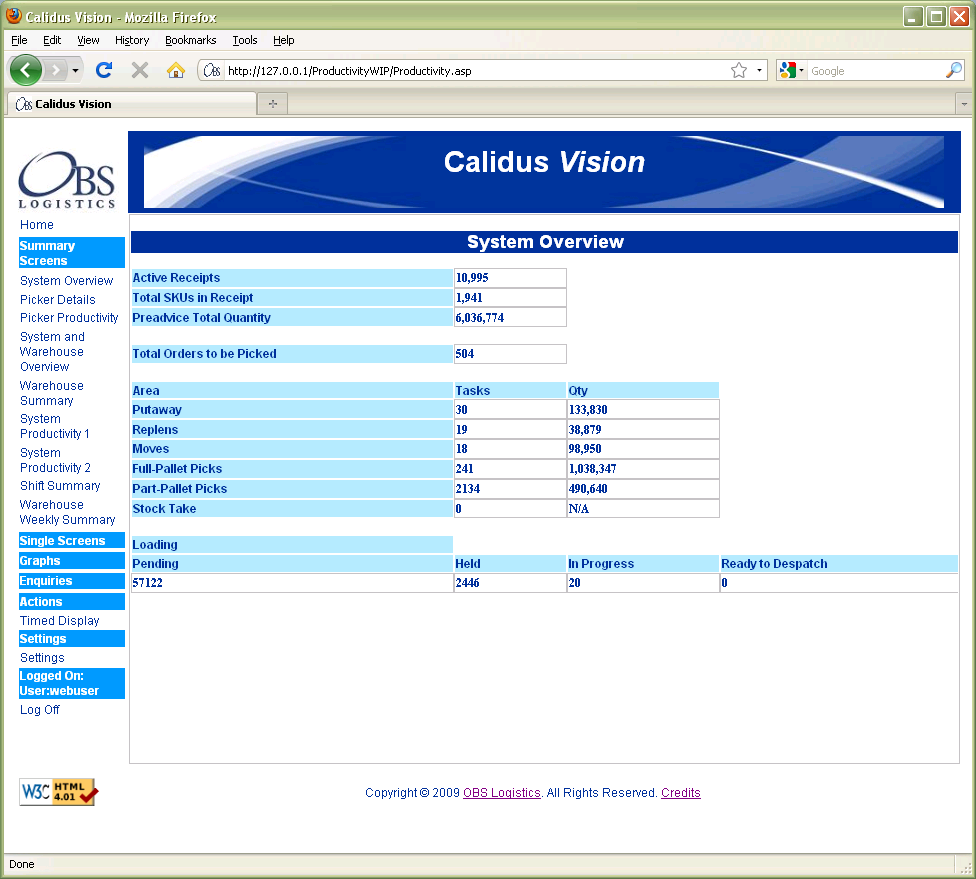Click the Stop loading X icon
Image resolution: width=976 pixels, height=879 pixels.
(140, 70)
